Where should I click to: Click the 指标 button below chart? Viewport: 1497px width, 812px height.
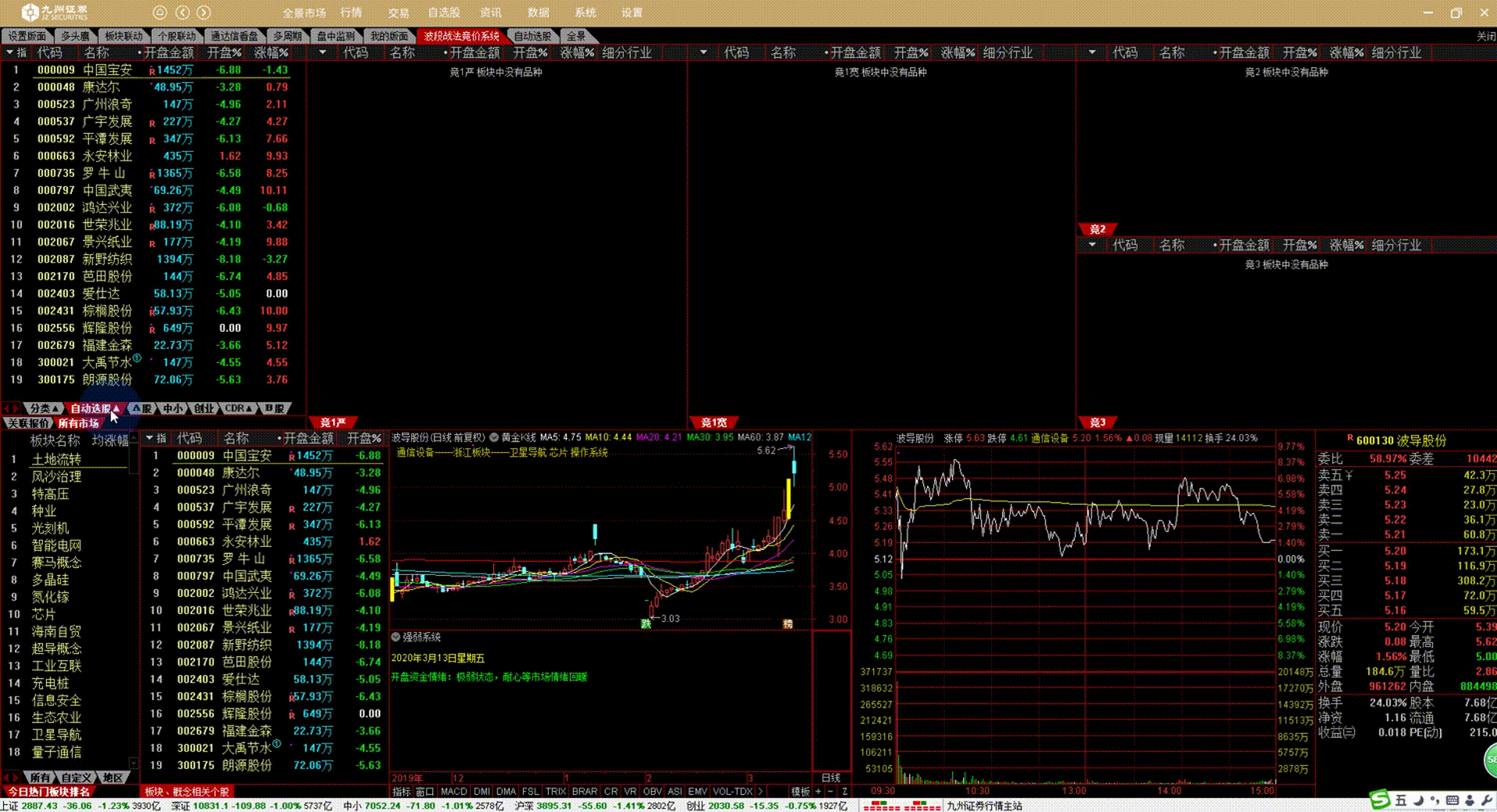tap(401, 791)
